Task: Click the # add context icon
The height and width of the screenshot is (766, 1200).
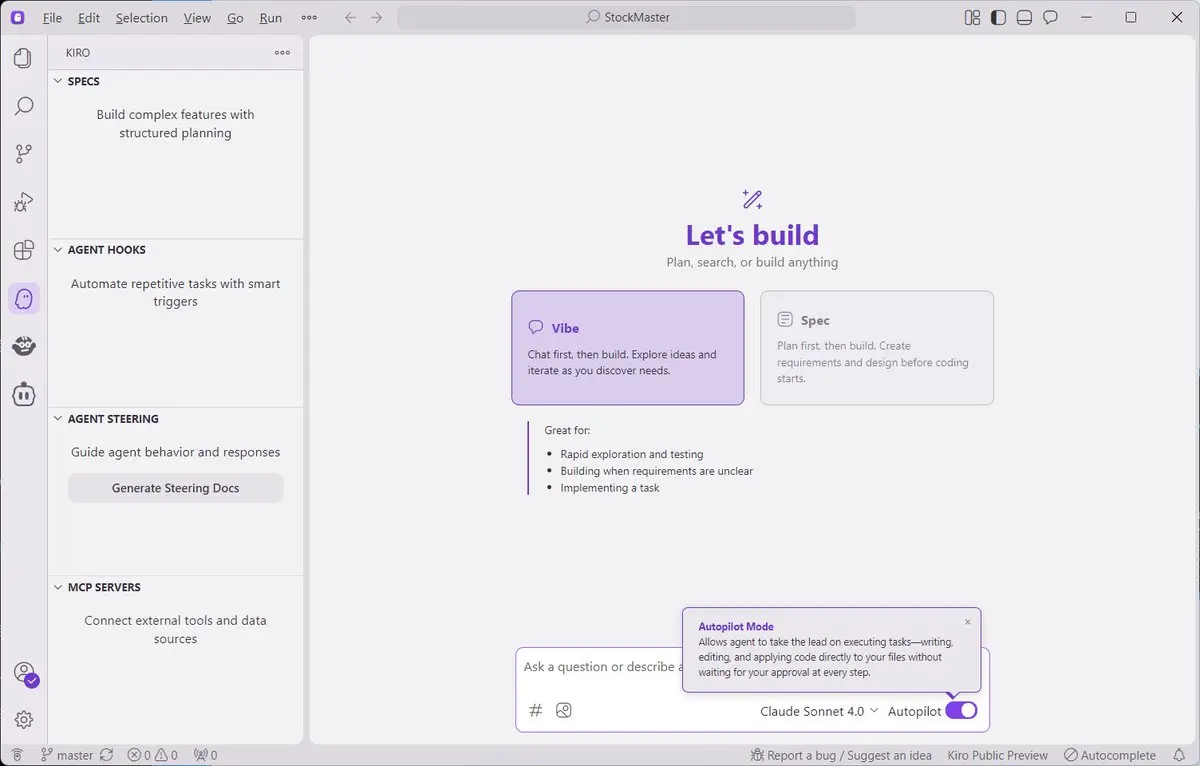Action: pyautogui.click(x=536, y=710)
